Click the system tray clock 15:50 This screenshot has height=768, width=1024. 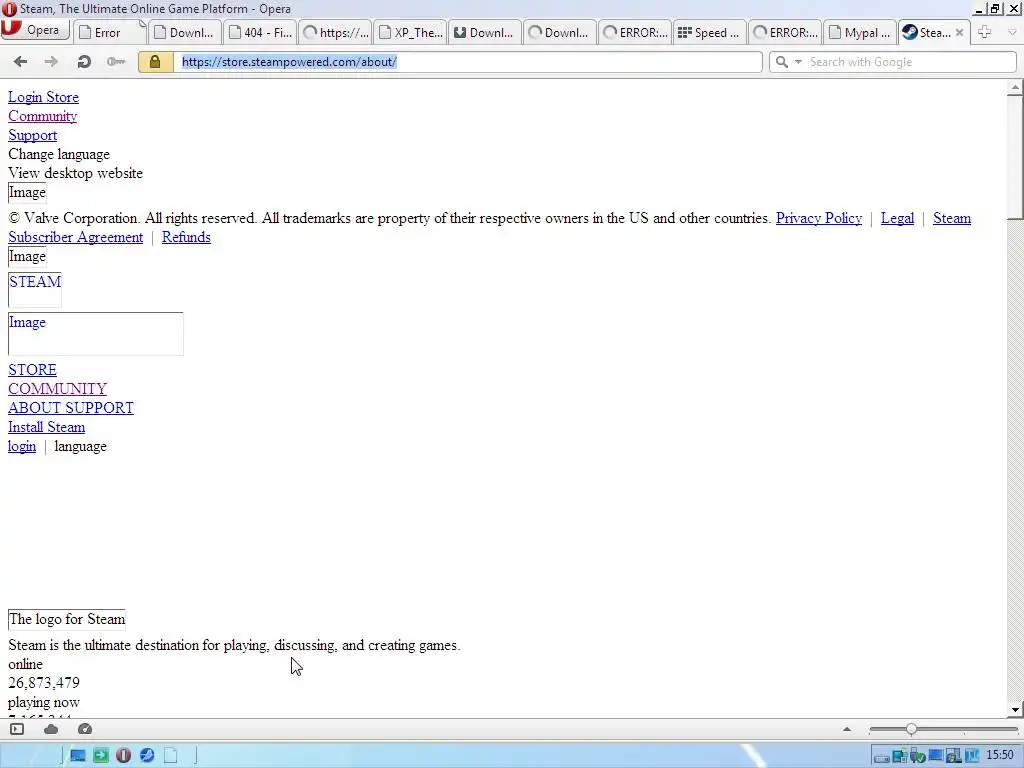click(x=1000, y=755)
